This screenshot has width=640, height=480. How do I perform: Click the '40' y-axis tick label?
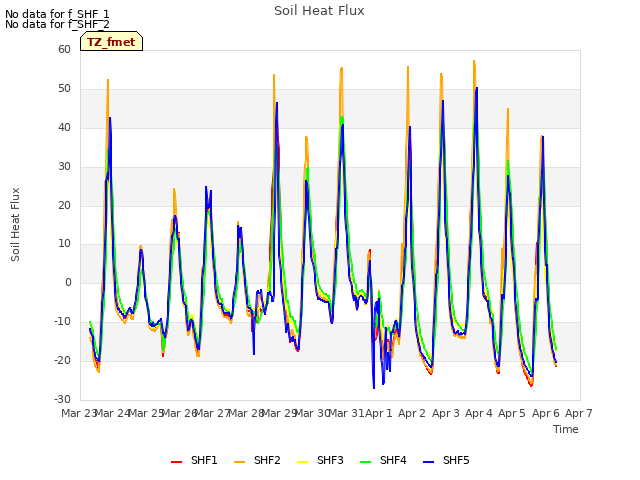pyautogui.click(x=64, y=128)
